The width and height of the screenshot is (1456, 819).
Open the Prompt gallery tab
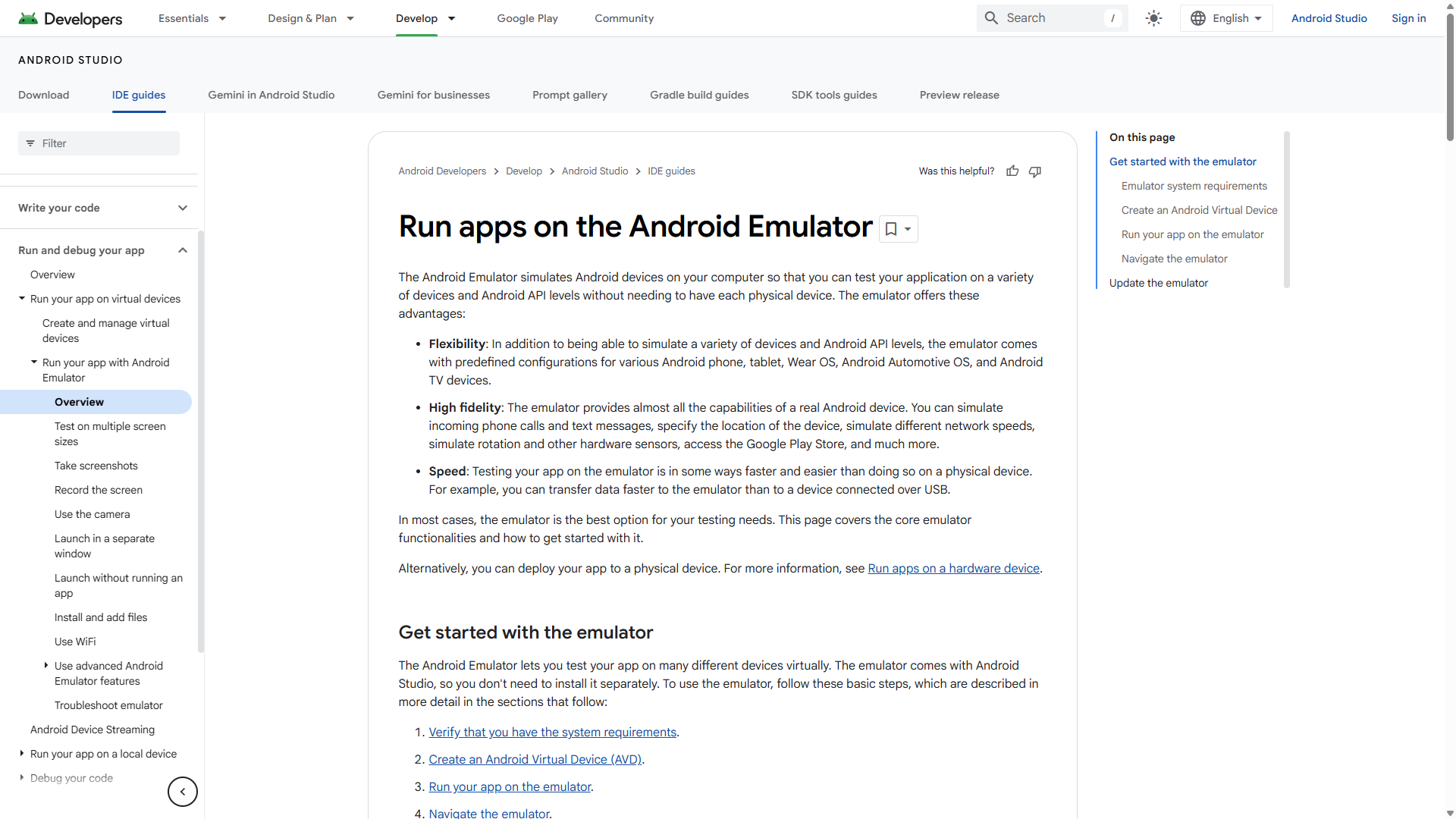[x=570, y=95]
